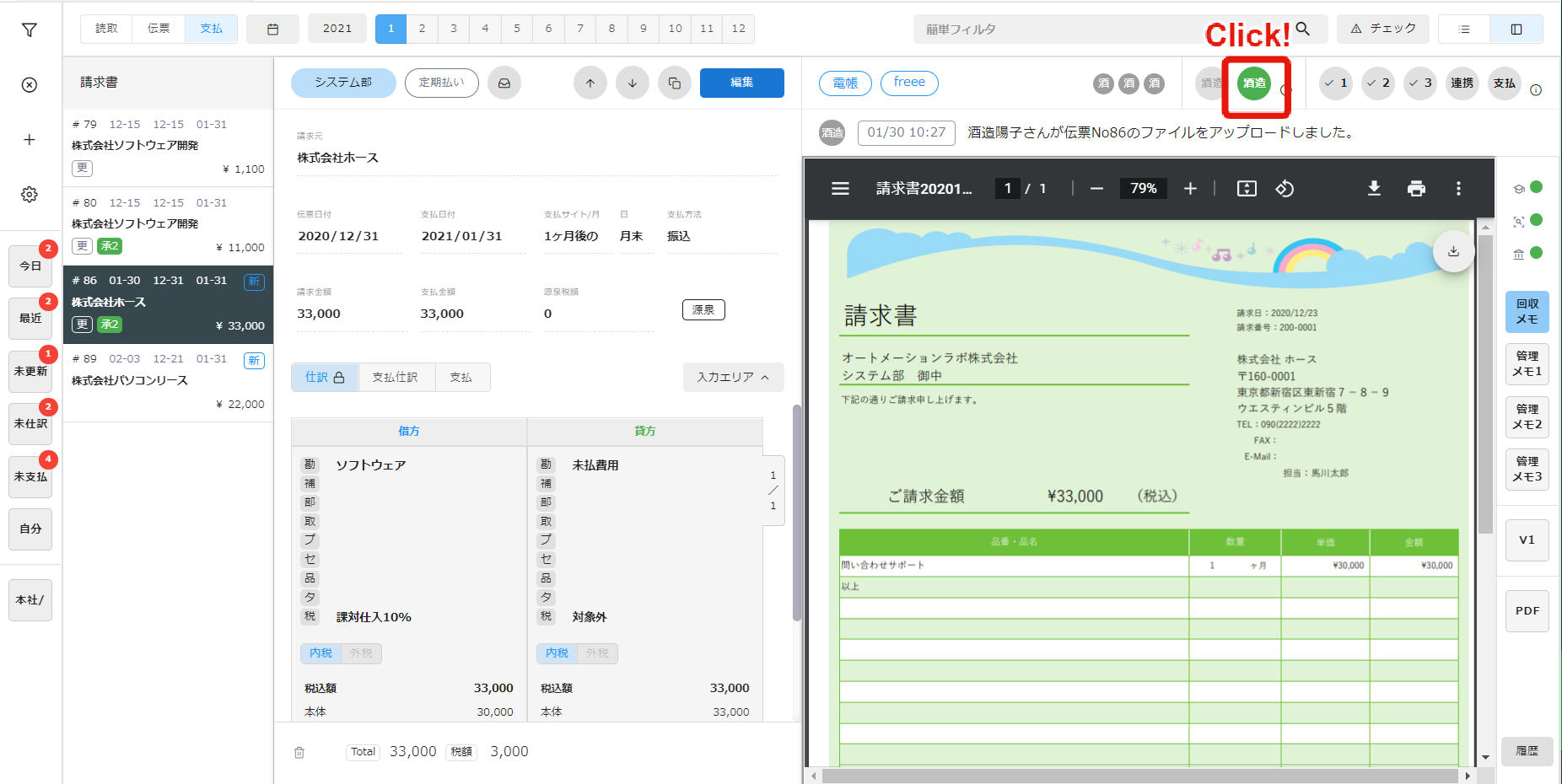
Task: Open the PDF viewer hamburger menu
Action: coord(841,189)
